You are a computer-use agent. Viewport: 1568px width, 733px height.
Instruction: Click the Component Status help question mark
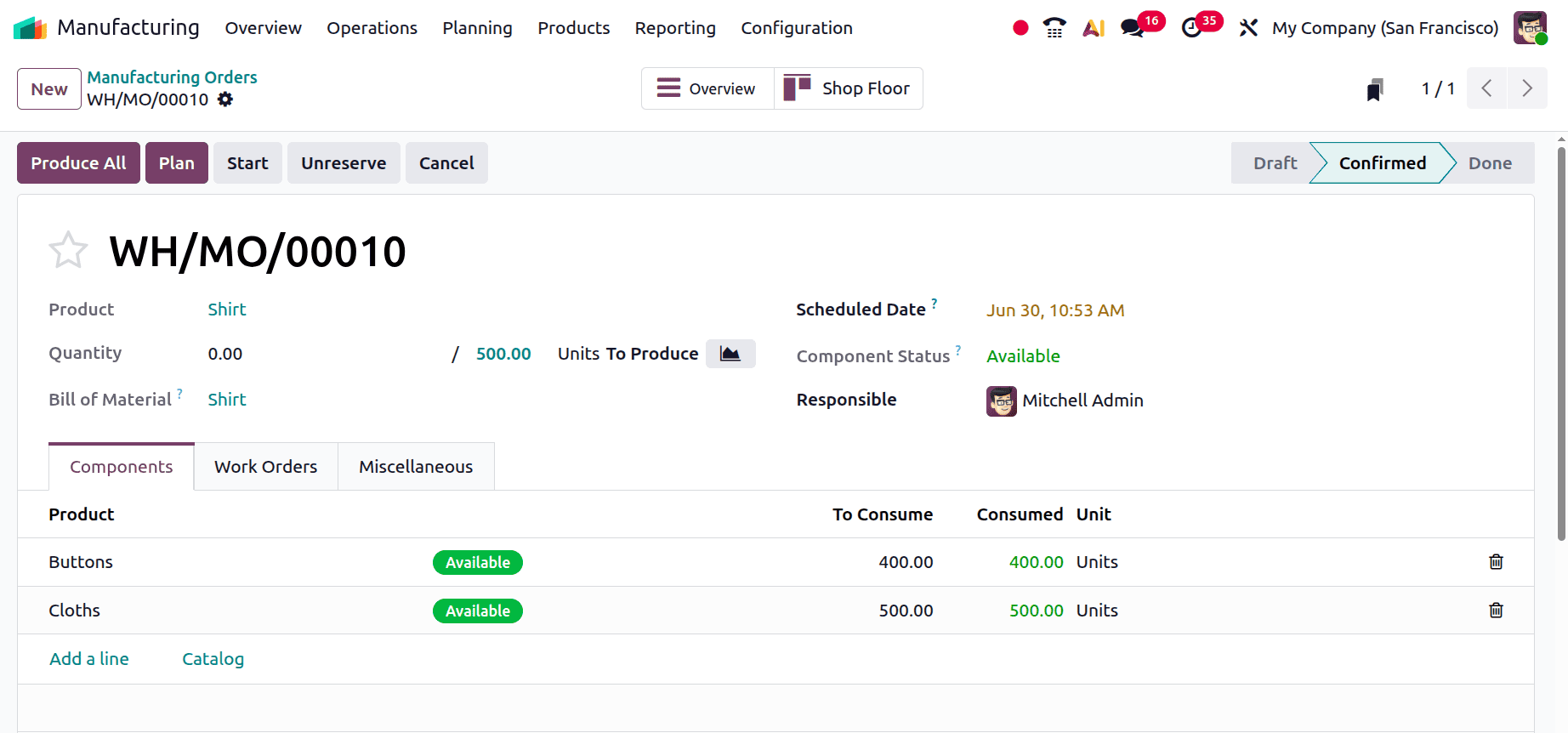coord(958,349)
